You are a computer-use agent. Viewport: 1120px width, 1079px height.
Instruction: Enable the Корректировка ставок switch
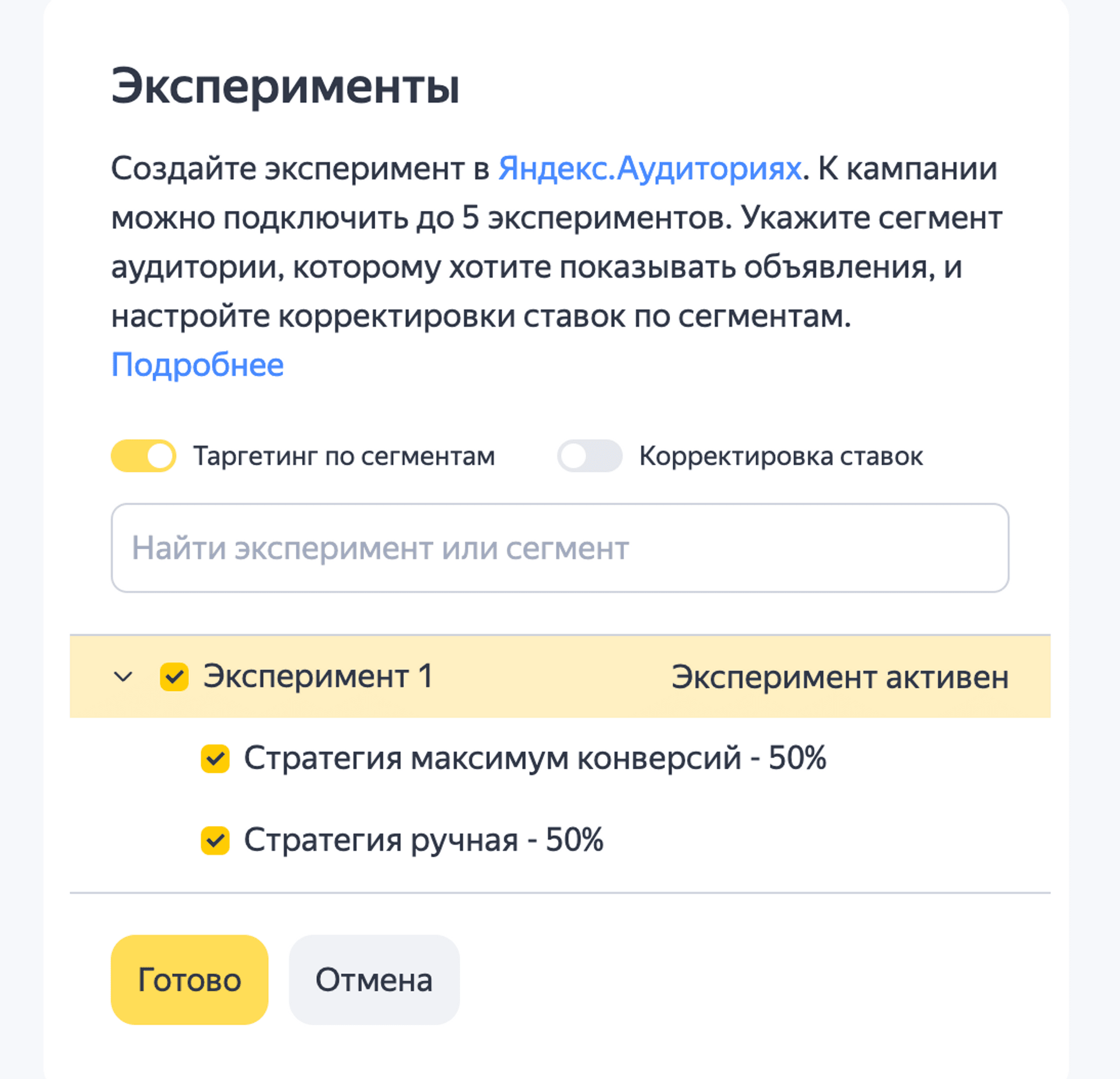[x=589, y=456]
